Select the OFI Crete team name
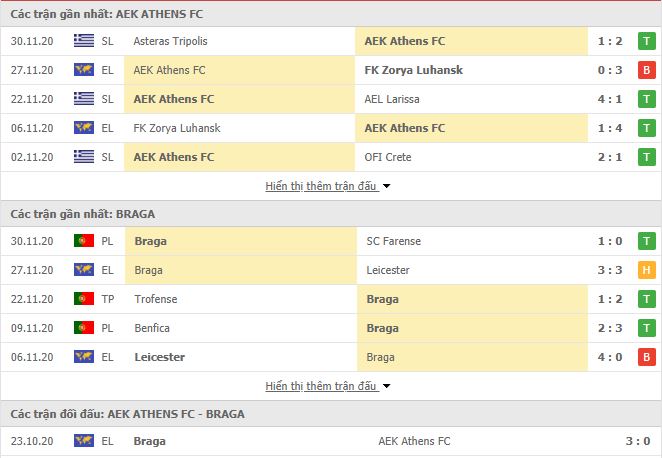The width and height of the screenshot is (662, 458). point(388,157)
